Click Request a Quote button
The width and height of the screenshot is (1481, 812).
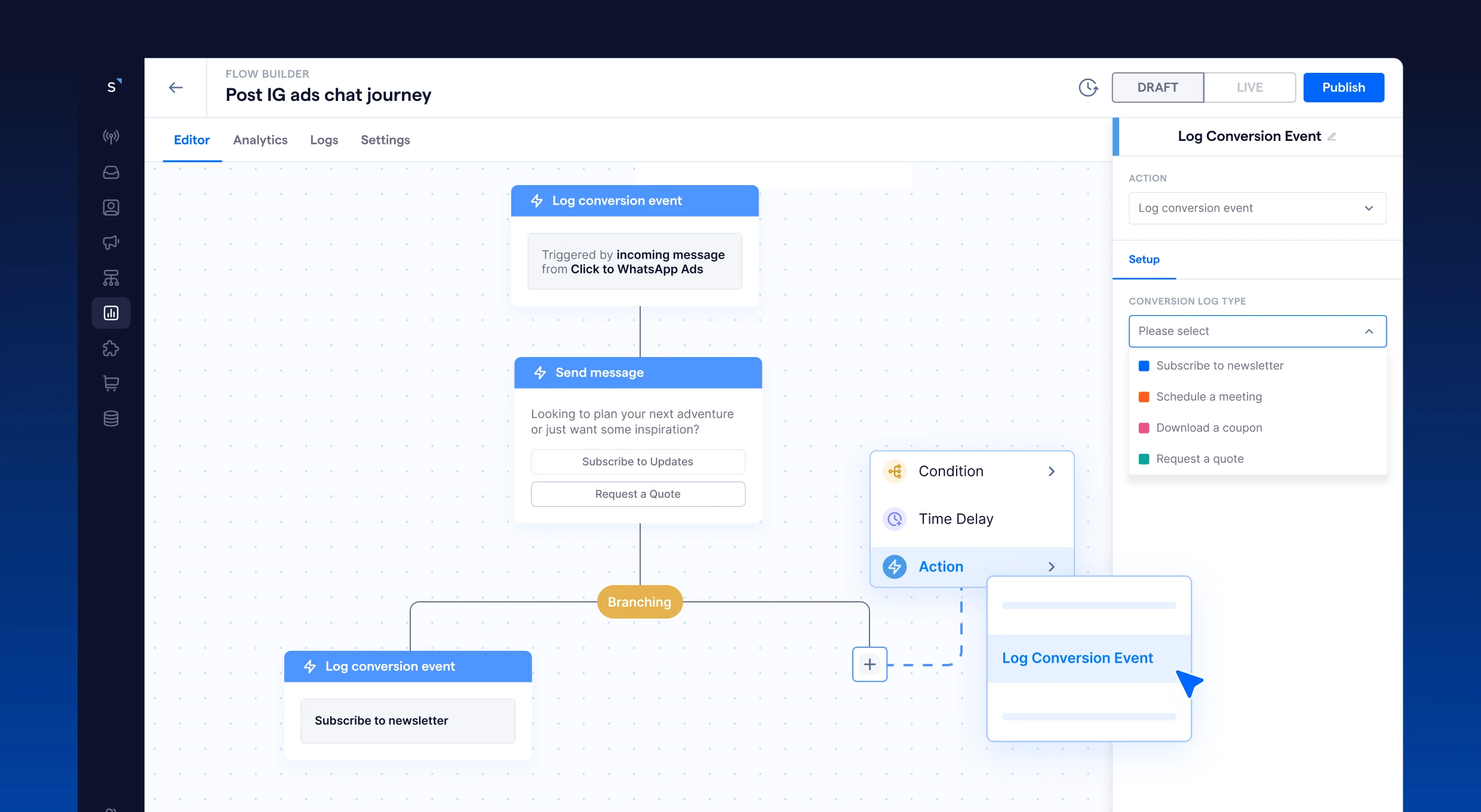pyautogui.click(x=638, y=494)
